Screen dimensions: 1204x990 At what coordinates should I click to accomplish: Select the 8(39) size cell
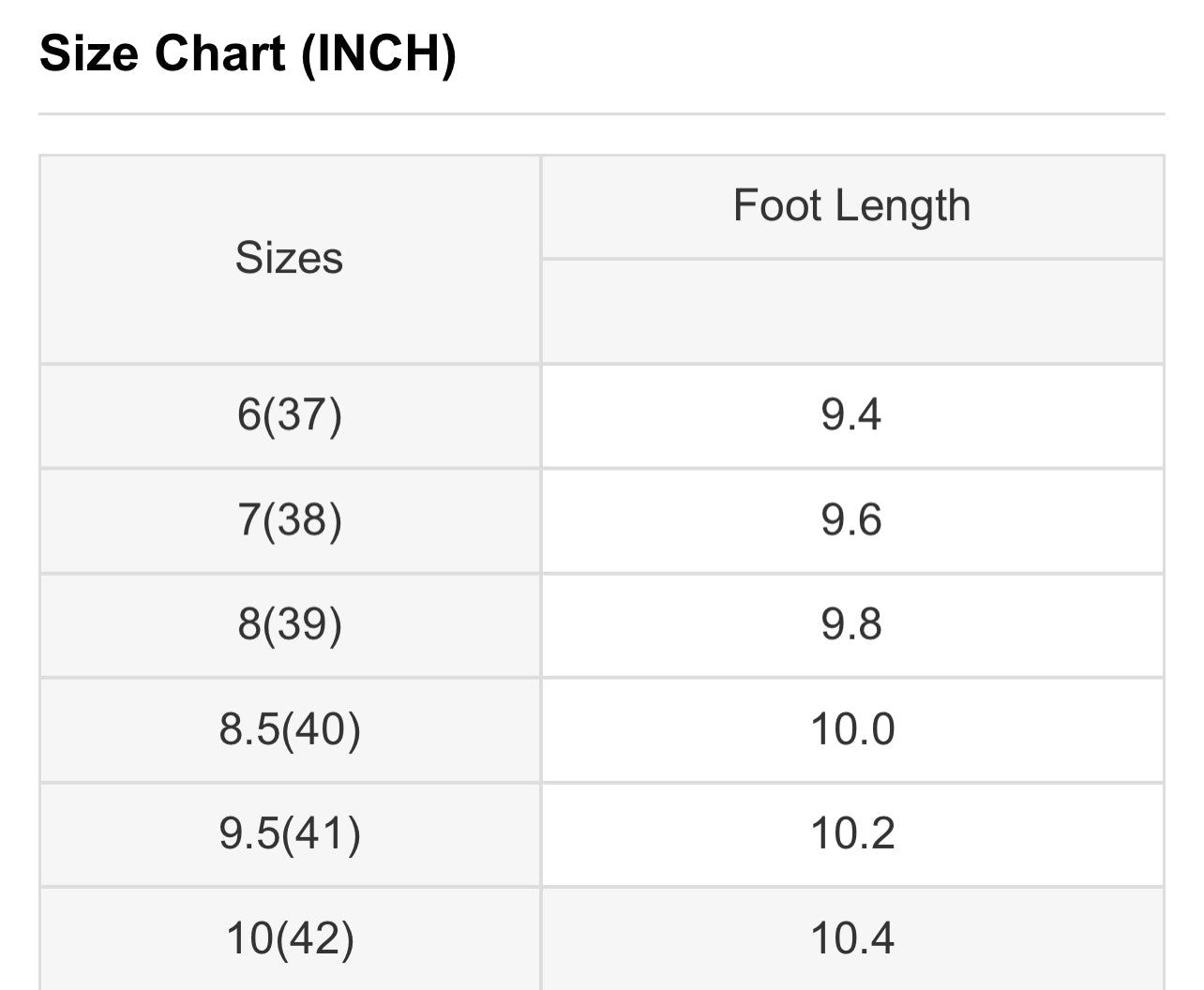(289, 624)
